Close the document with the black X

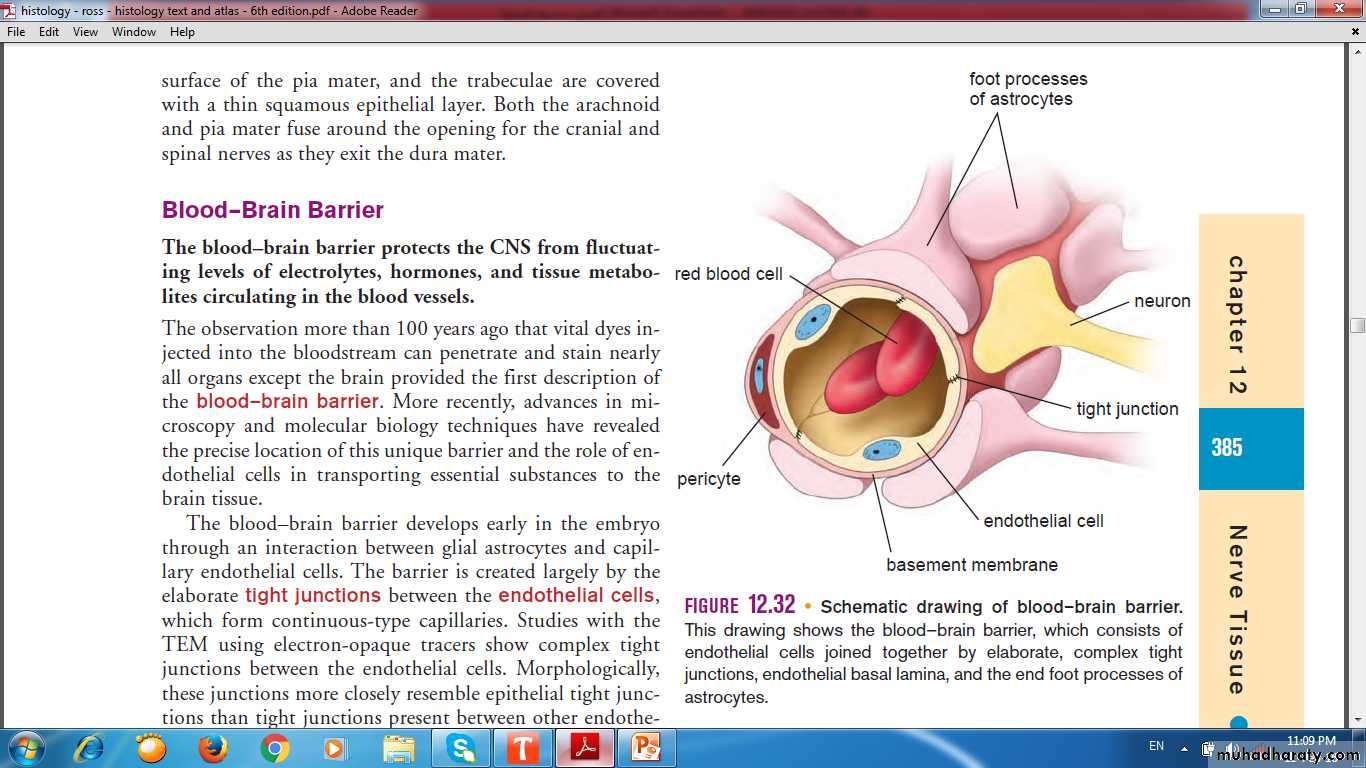[1355, 32]
